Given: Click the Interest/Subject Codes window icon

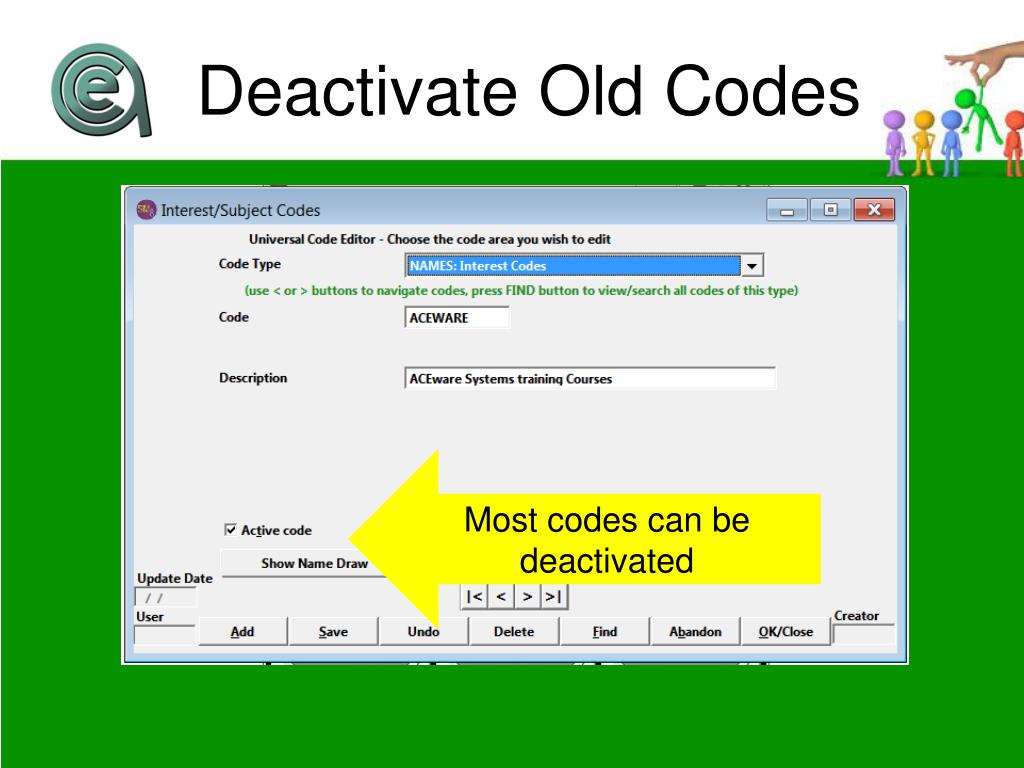Looking at the screenshot, I should tap(146, 210).
